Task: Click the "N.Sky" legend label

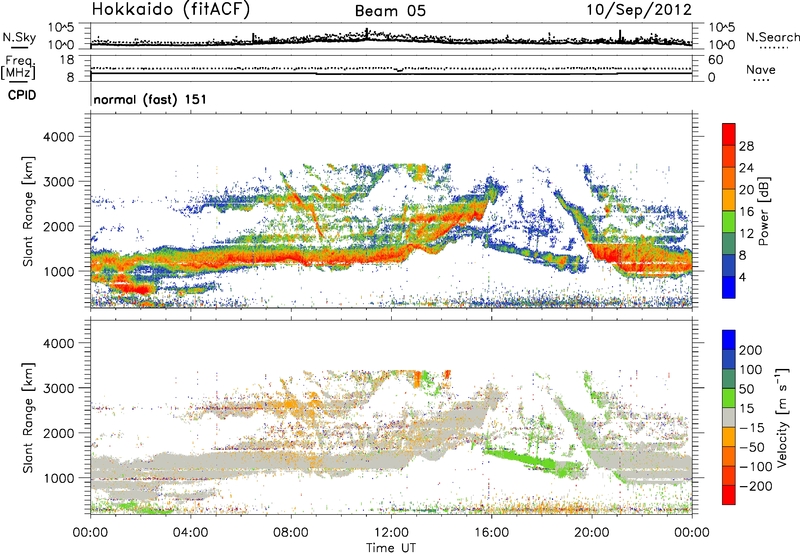Action: point(19,37)
